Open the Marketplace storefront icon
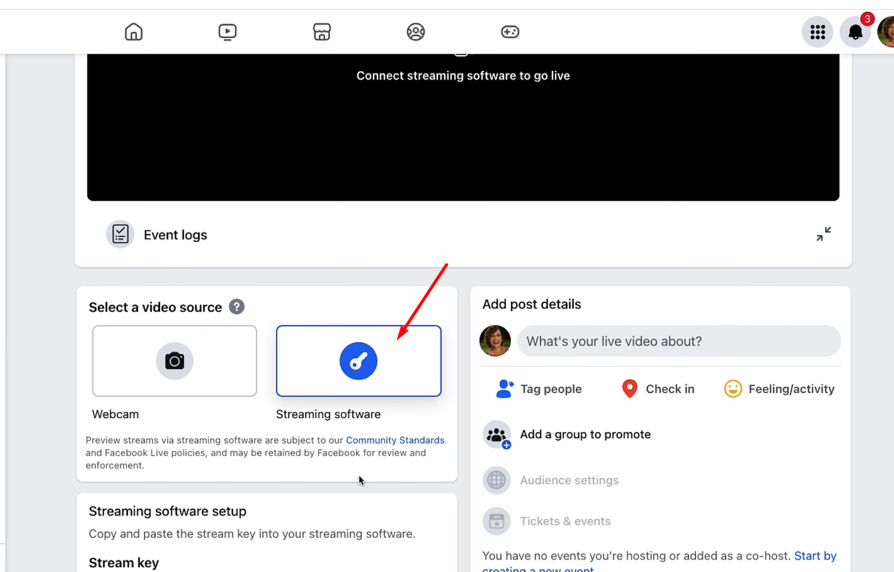This screenshot has height=572, width=894. tap(322, 32)
